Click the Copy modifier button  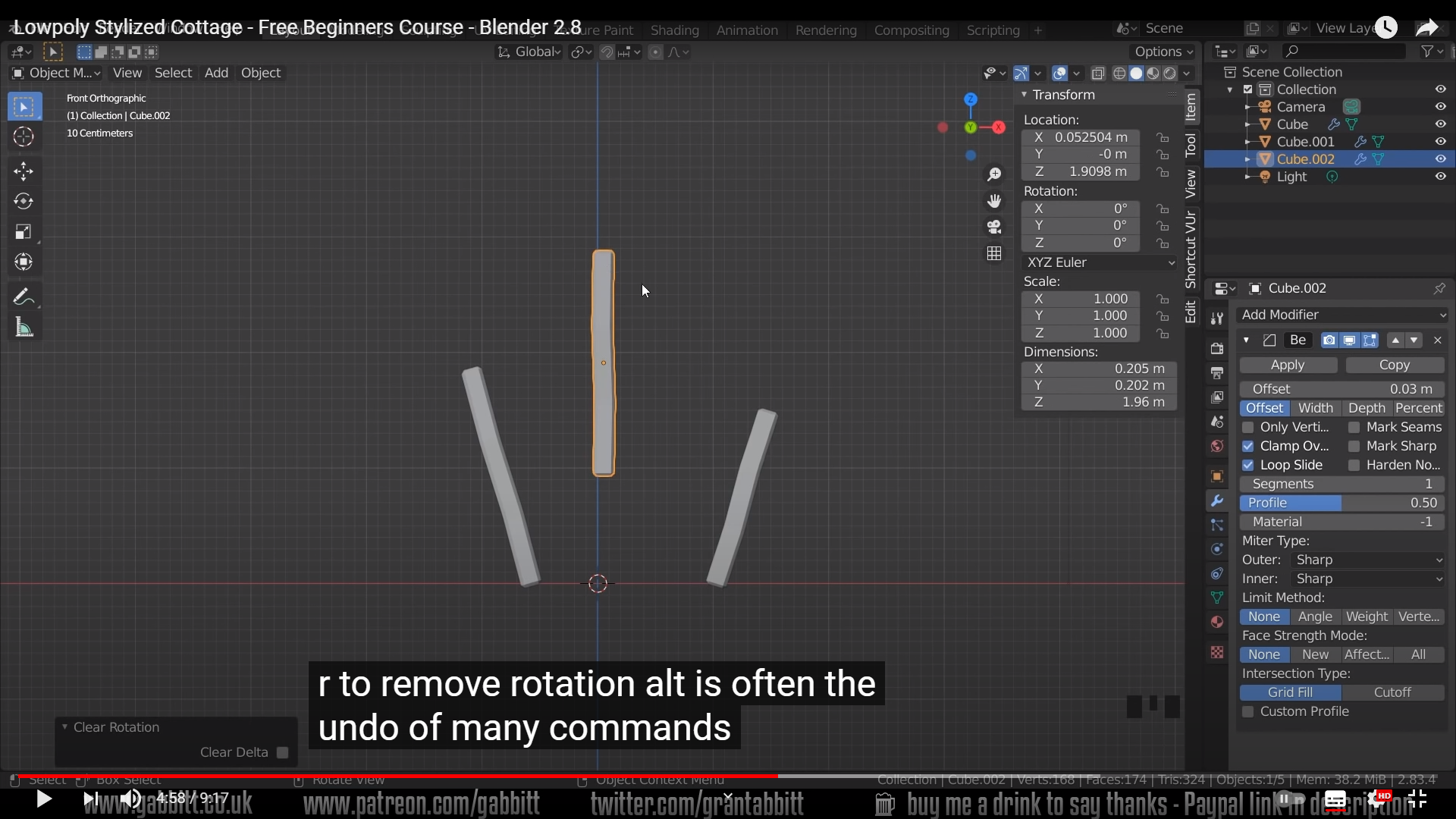point(1394,365)
